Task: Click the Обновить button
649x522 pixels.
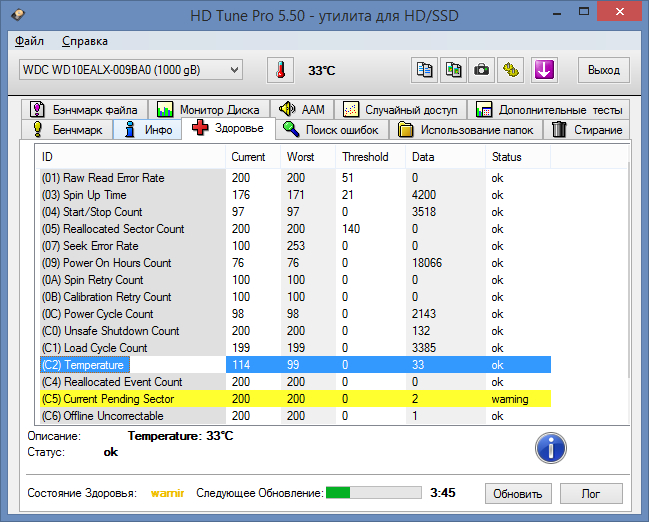Action: [518, 494]
